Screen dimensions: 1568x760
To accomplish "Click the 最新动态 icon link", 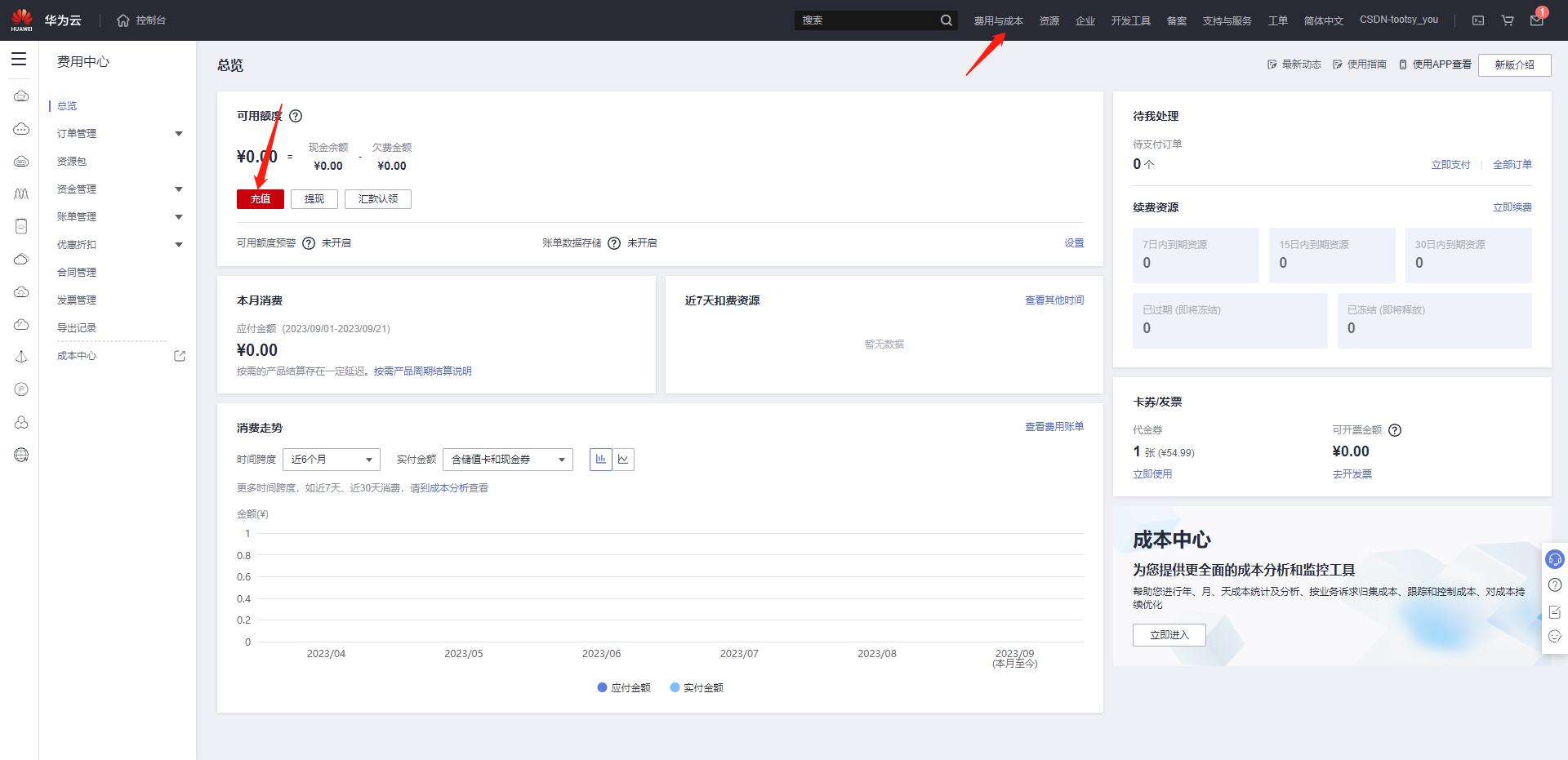I will [x=1294, y=64].
